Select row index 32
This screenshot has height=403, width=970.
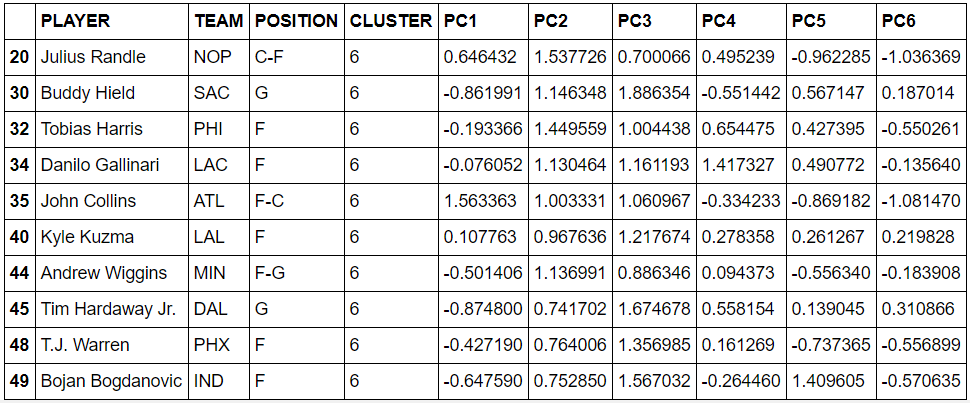click(x=19, y=129)
